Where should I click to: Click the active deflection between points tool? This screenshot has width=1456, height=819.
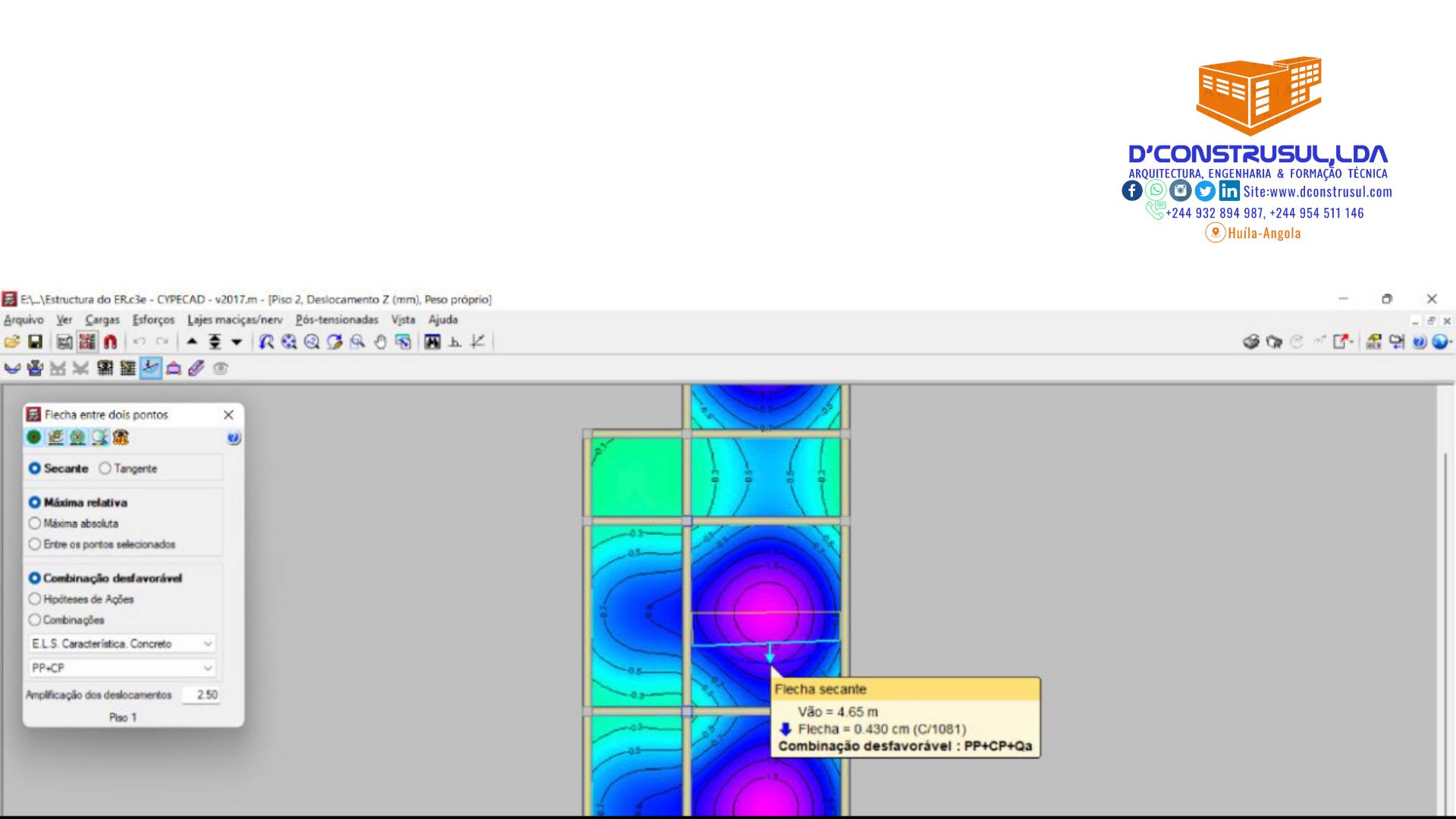click(x=151, y=369)
